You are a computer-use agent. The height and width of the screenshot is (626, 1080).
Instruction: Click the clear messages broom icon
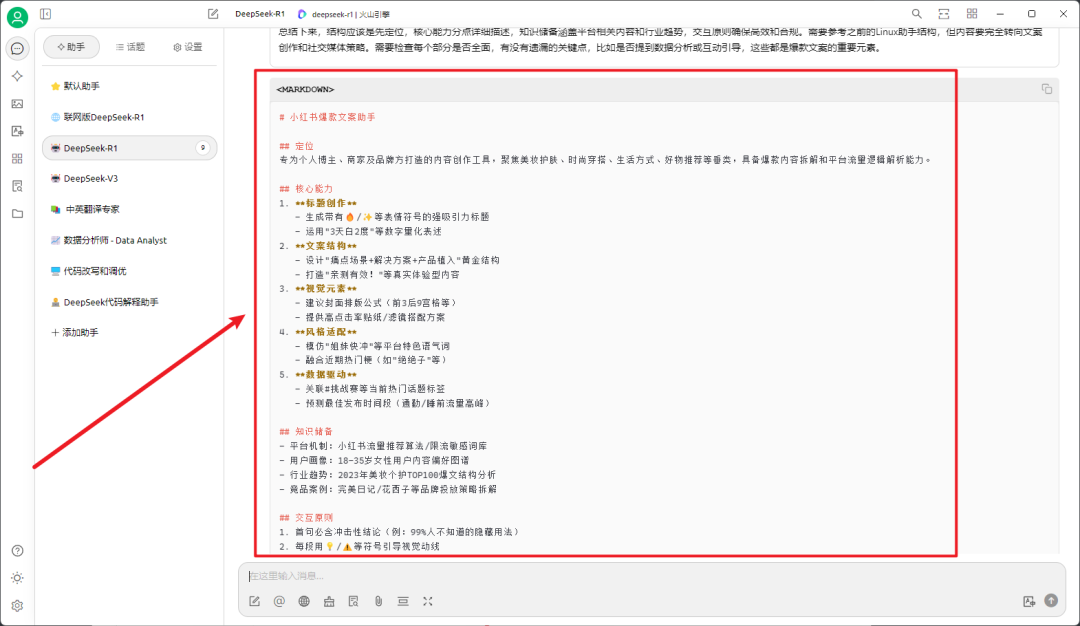(329, 601)
